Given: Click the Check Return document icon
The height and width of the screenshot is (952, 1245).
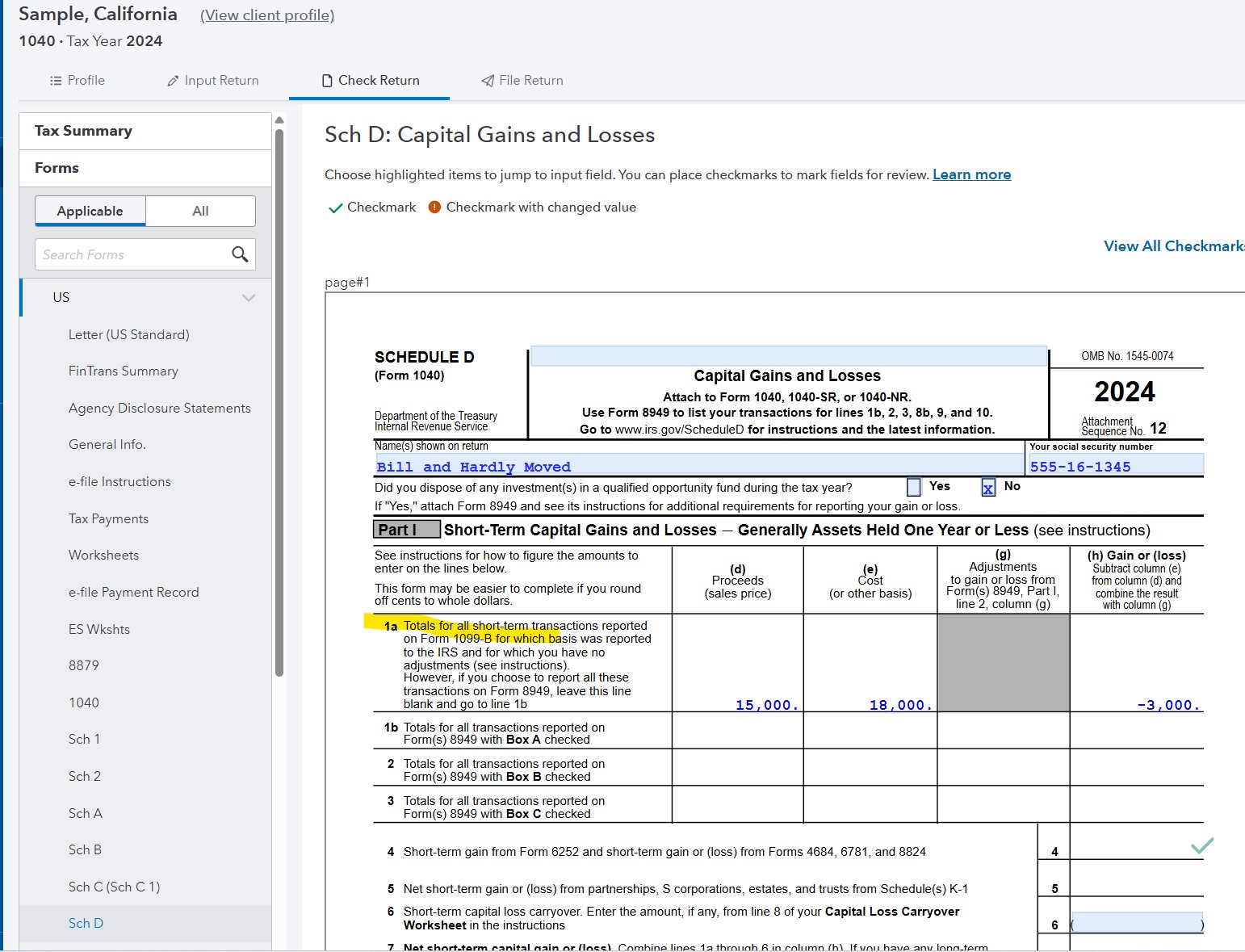Looking at the screenshot, I should [x=327, y=81].
